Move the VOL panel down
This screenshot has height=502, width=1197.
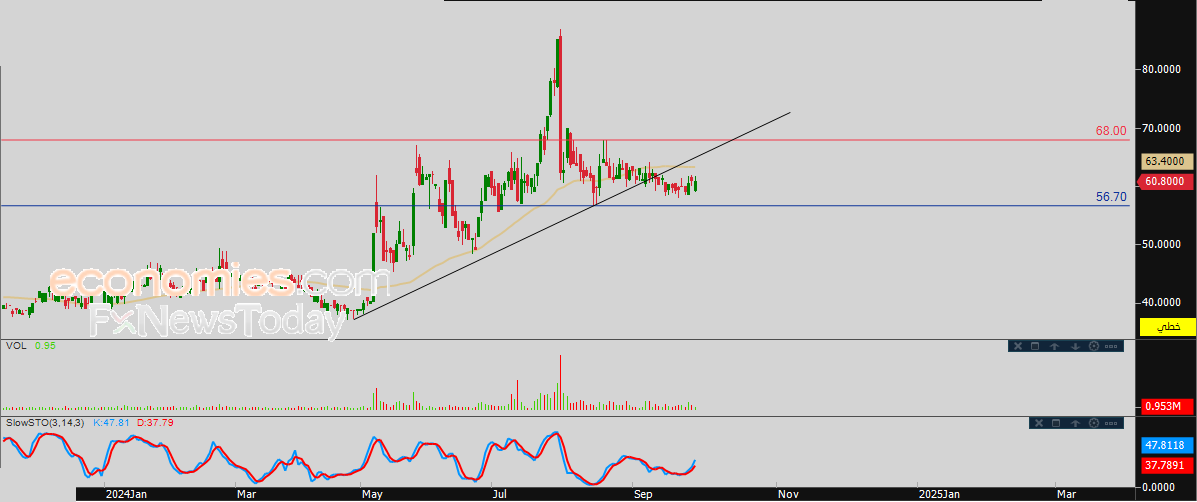(1075, 346)
